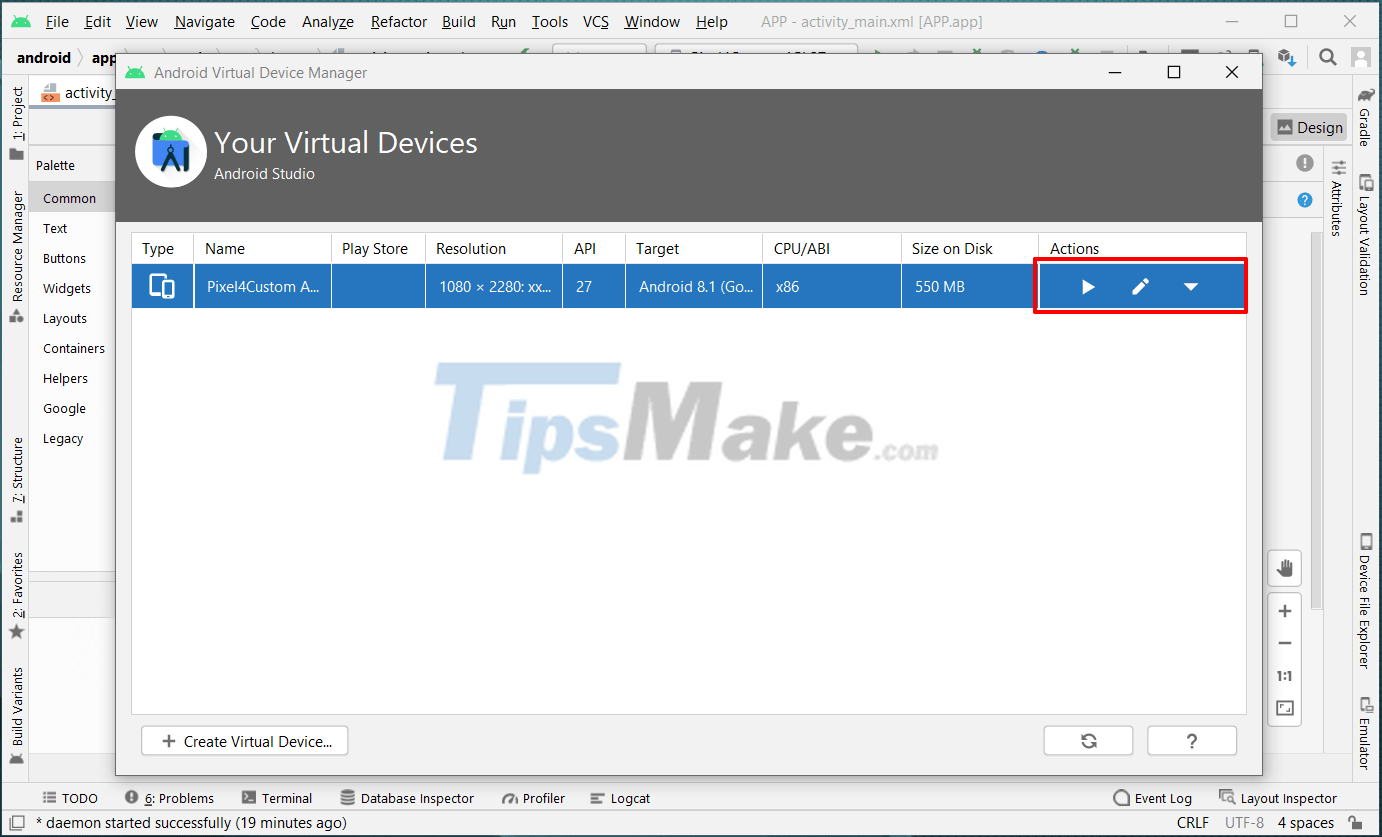
Task: Open the Emulator side panel
Action: (1366, 735)
